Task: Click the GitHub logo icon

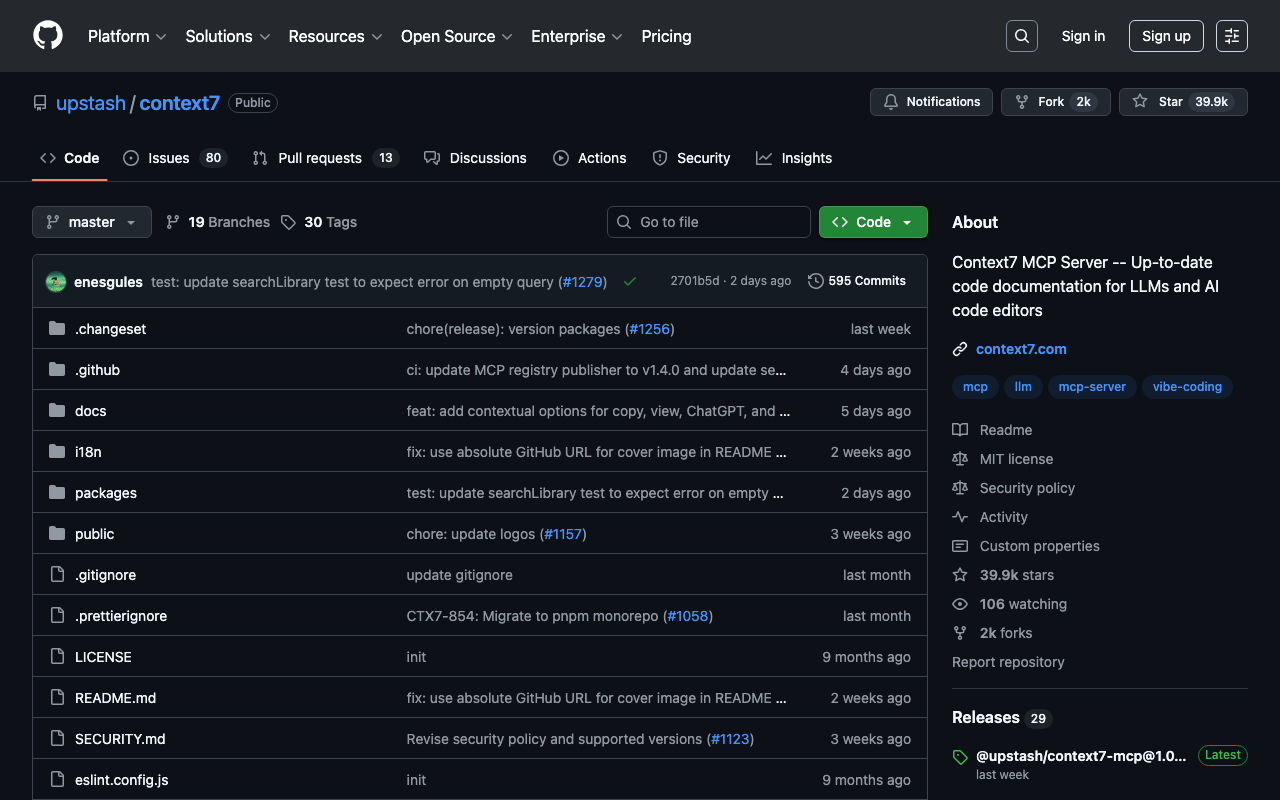Action: [x=48, y=36]
